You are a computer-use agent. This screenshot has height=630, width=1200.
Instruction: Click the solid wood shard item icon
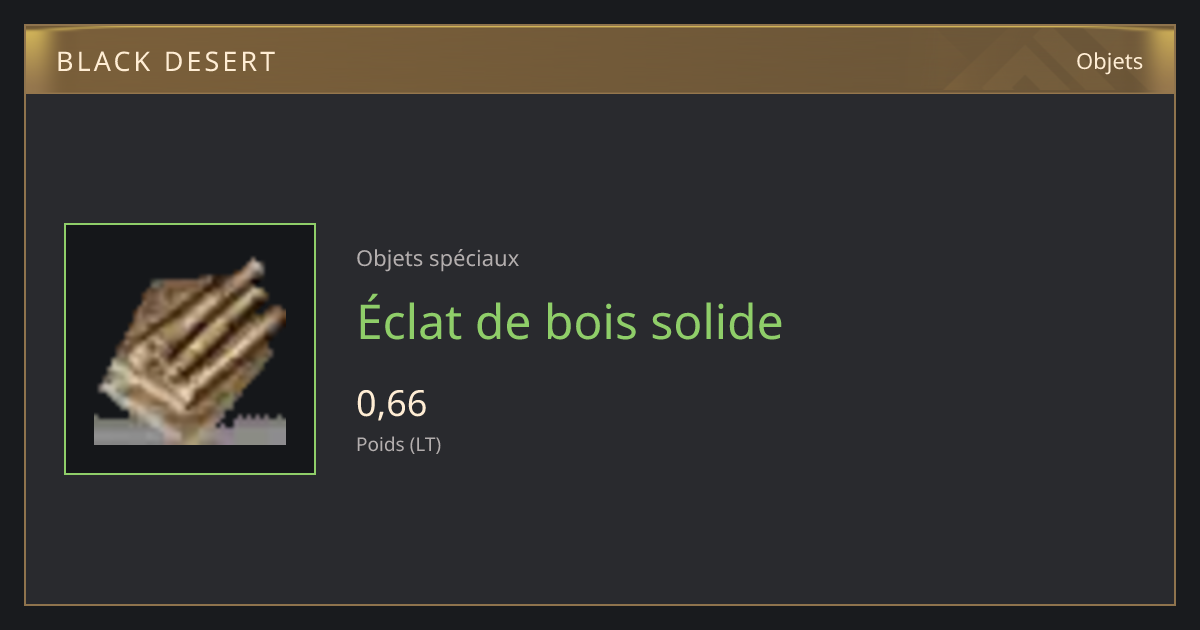coord(190,349)
